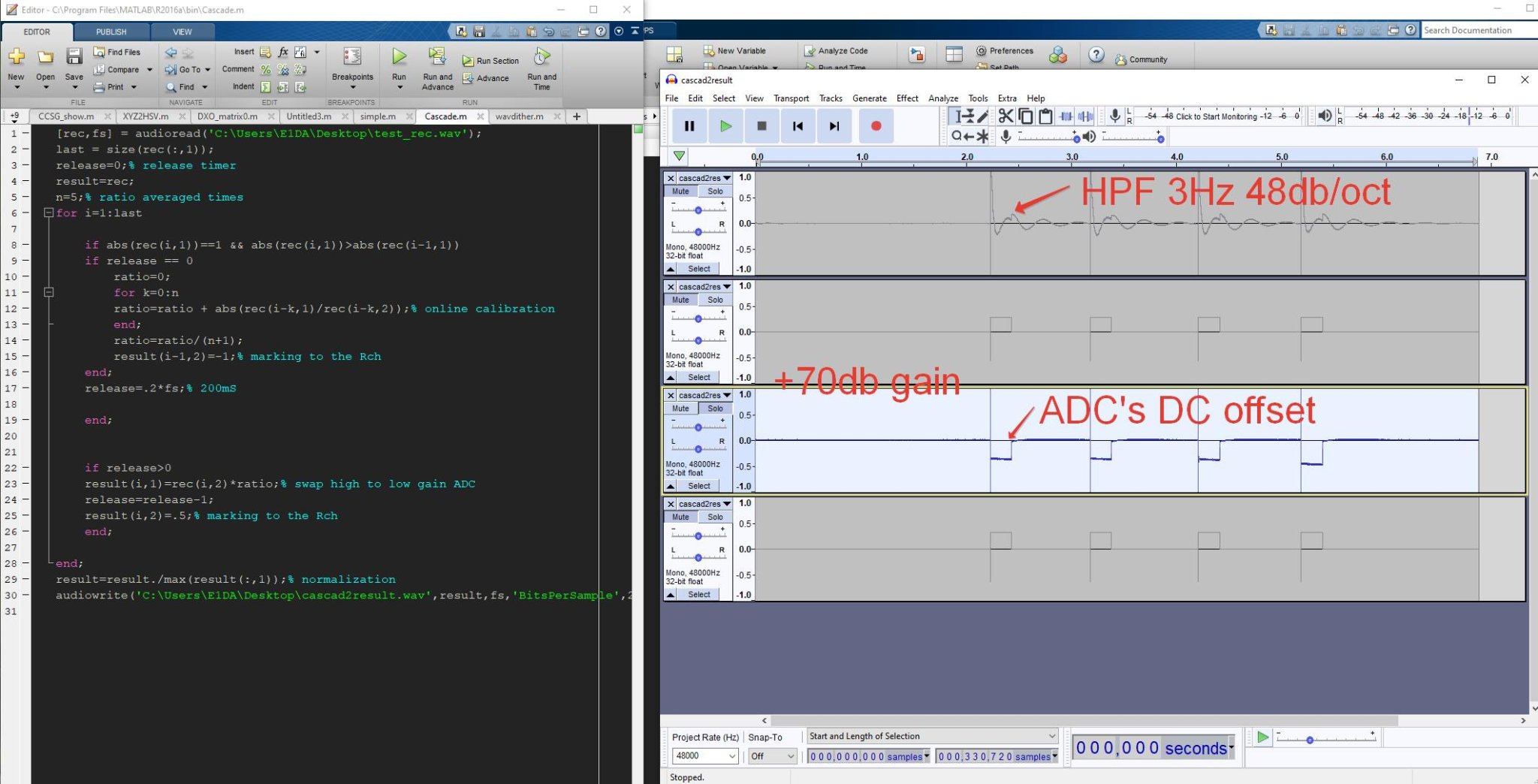This screenshot has height=784, width=1538.
Task: Click Find Files in the FILE group
Action: (x=116, y=52)
